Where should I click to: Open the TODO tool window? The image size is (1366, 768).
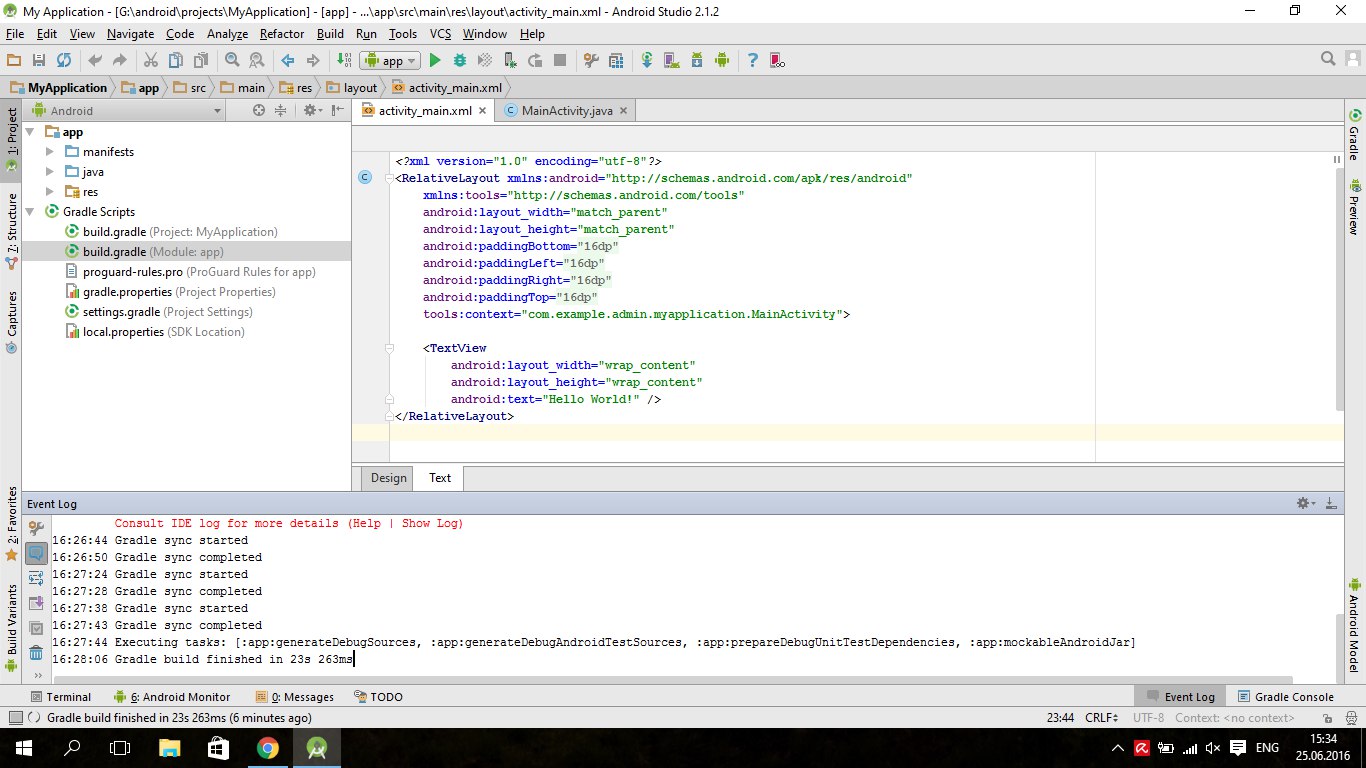click(378, 697)
